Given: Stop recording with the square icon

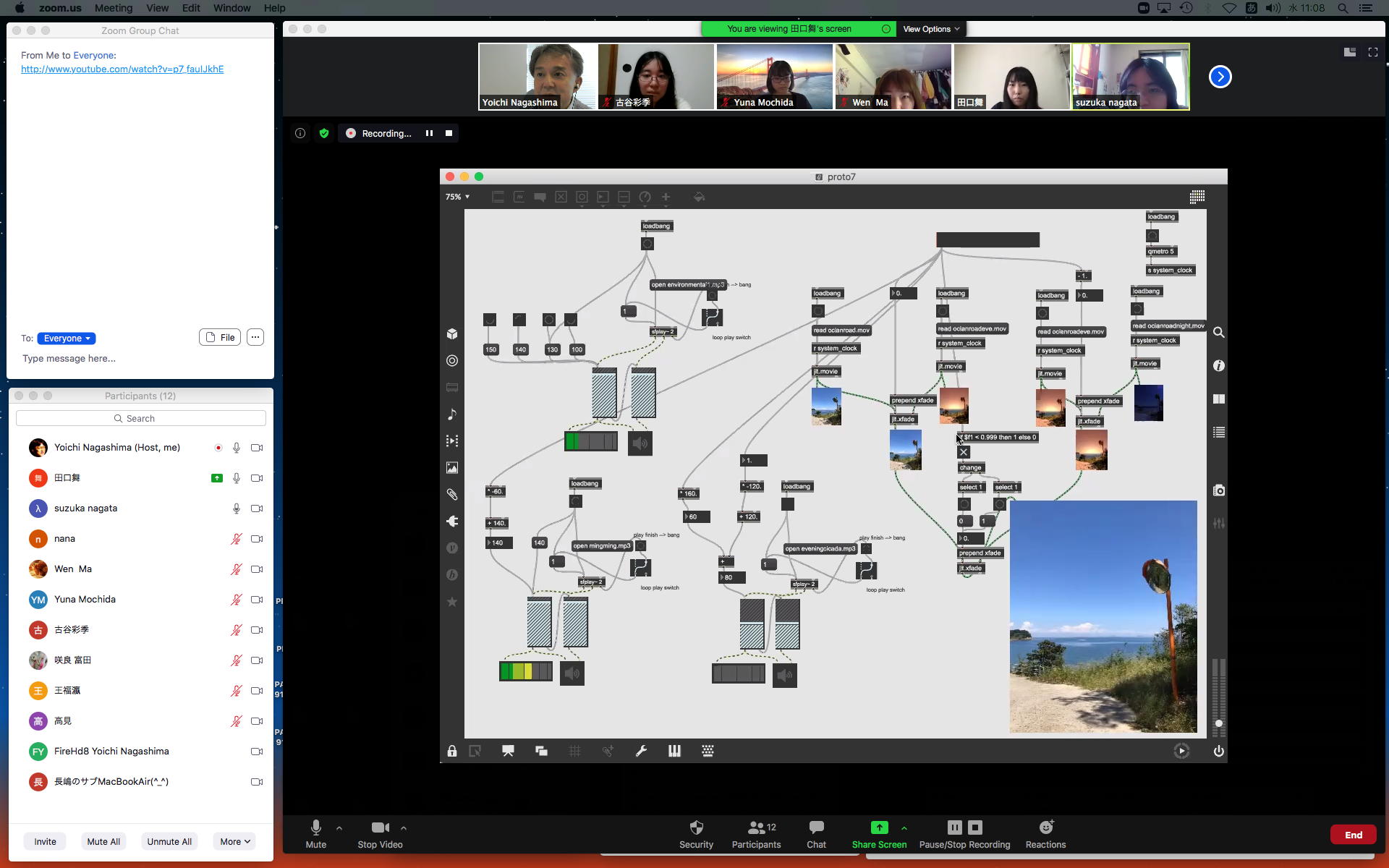Looking at the screenshot, I should [x=449, y=133].
